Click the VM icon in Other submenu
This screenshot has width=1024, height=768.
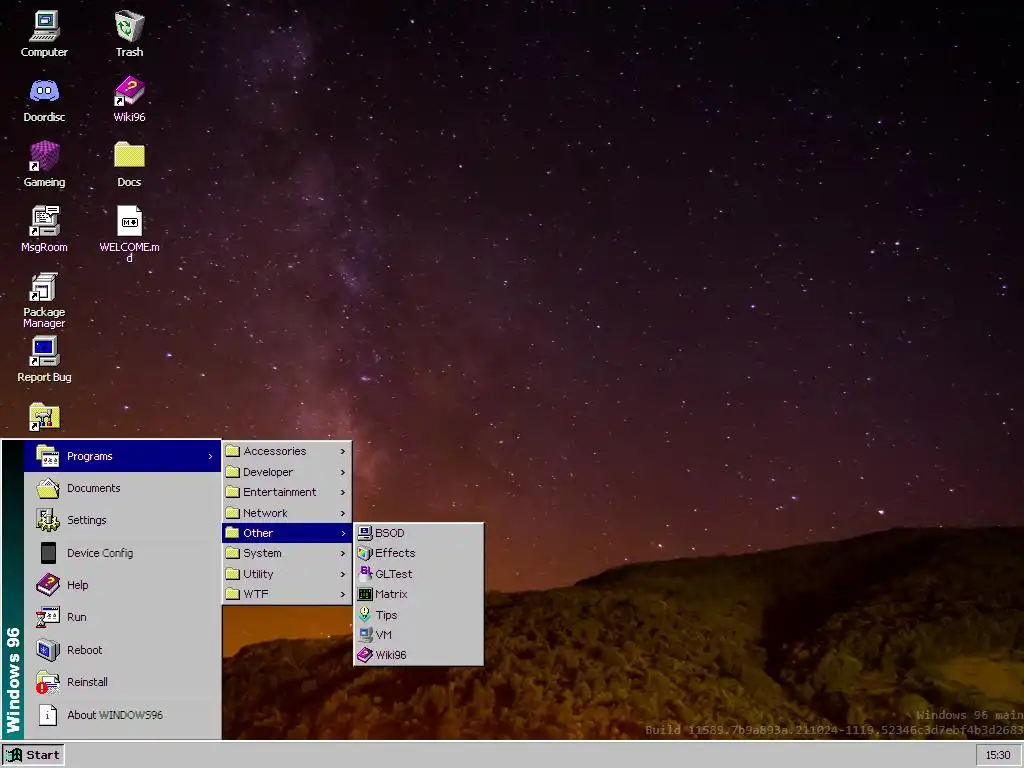click(364, 635)
